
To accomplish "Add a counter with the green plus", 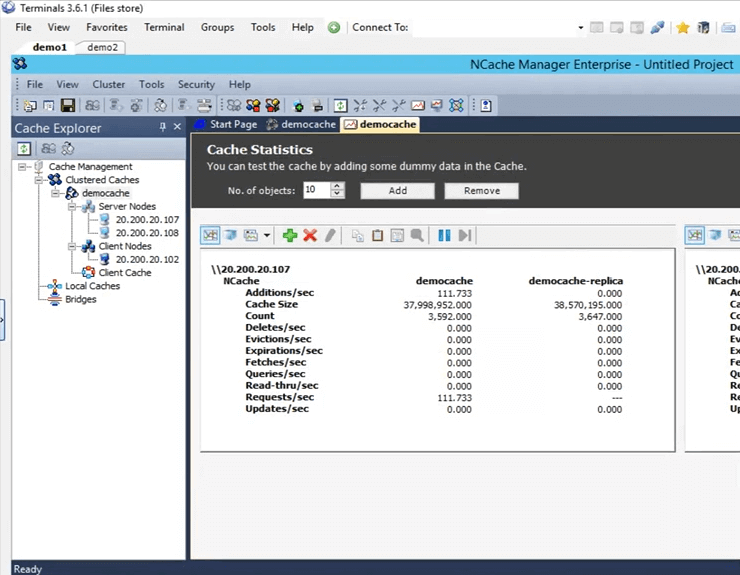I will pyautogui.click(x=290, y=235).
